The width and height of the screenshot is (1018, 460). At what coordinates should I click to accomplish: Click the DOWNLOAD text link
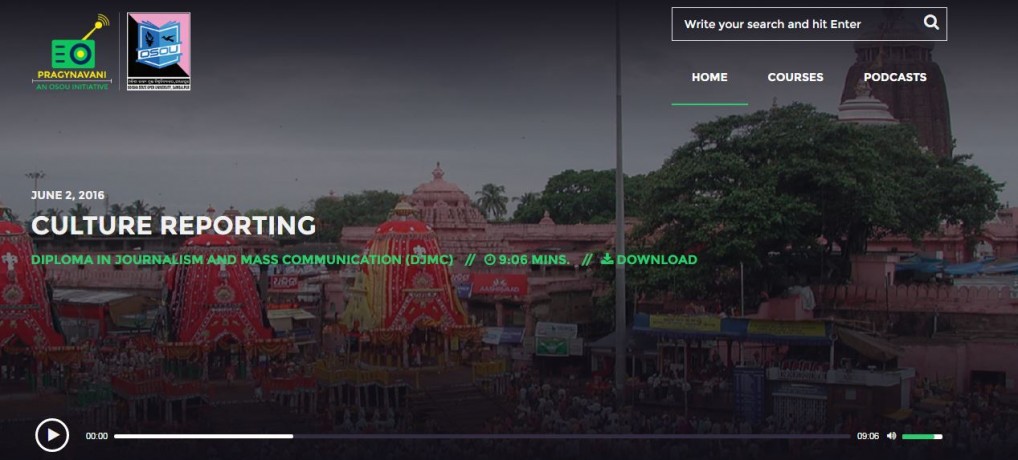(656, 260)
